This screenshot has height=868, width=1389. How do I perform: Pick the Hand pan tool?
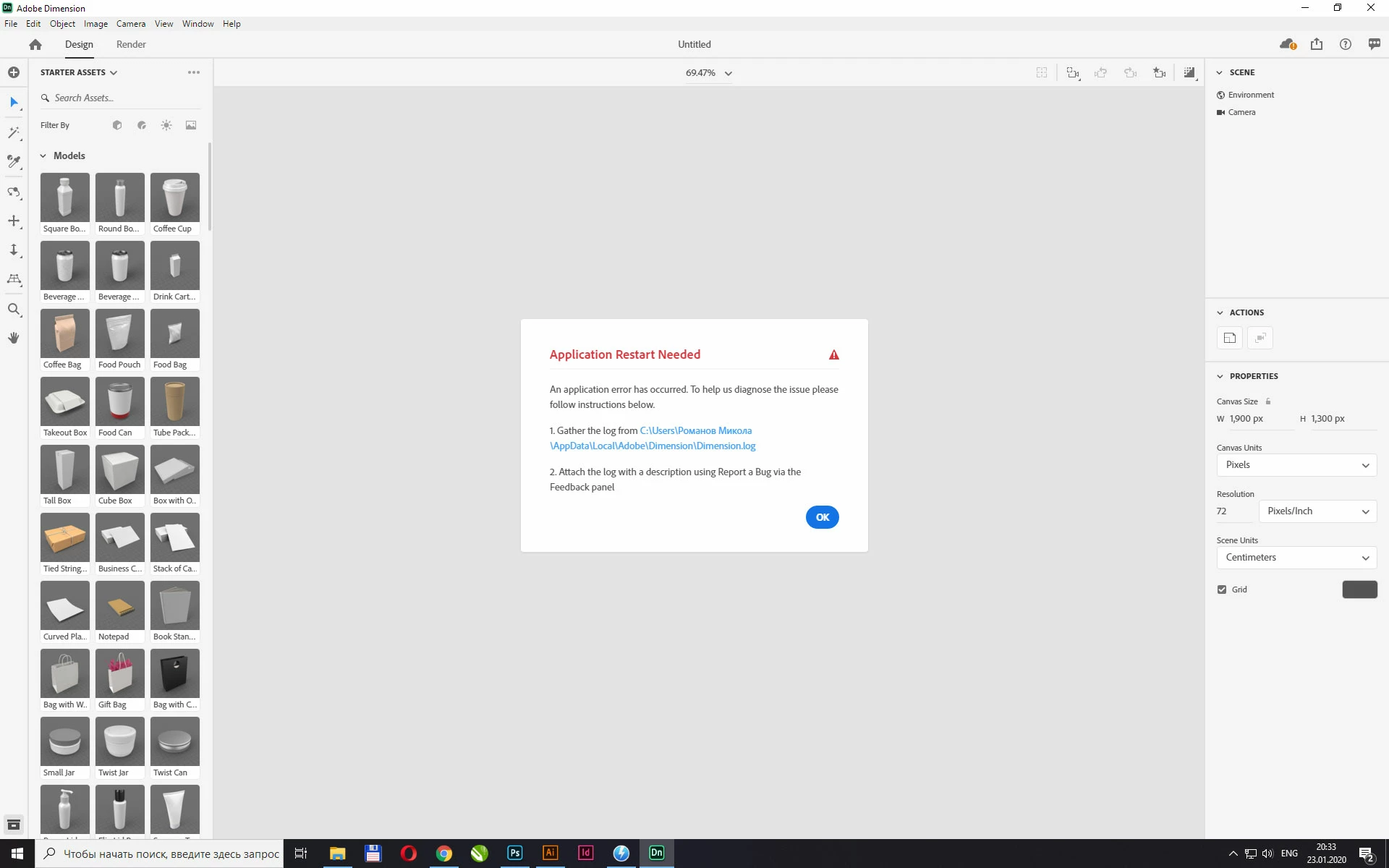[14, 338]
